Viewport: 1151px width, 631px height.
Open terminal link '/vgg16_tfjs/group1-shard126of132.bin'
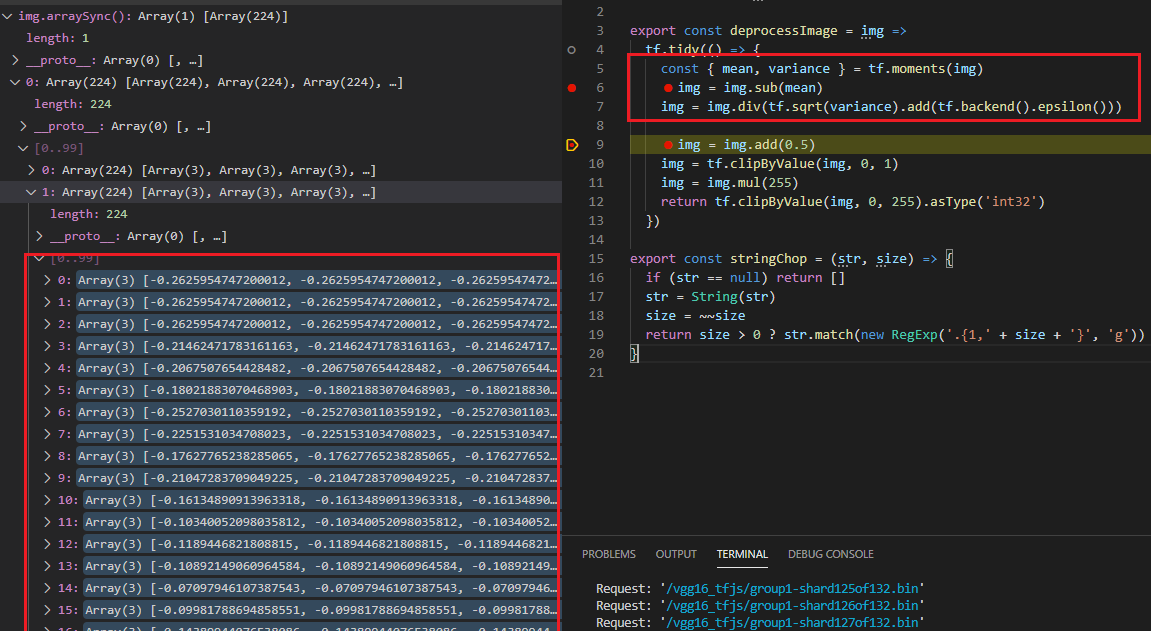[x=792, y=605]
